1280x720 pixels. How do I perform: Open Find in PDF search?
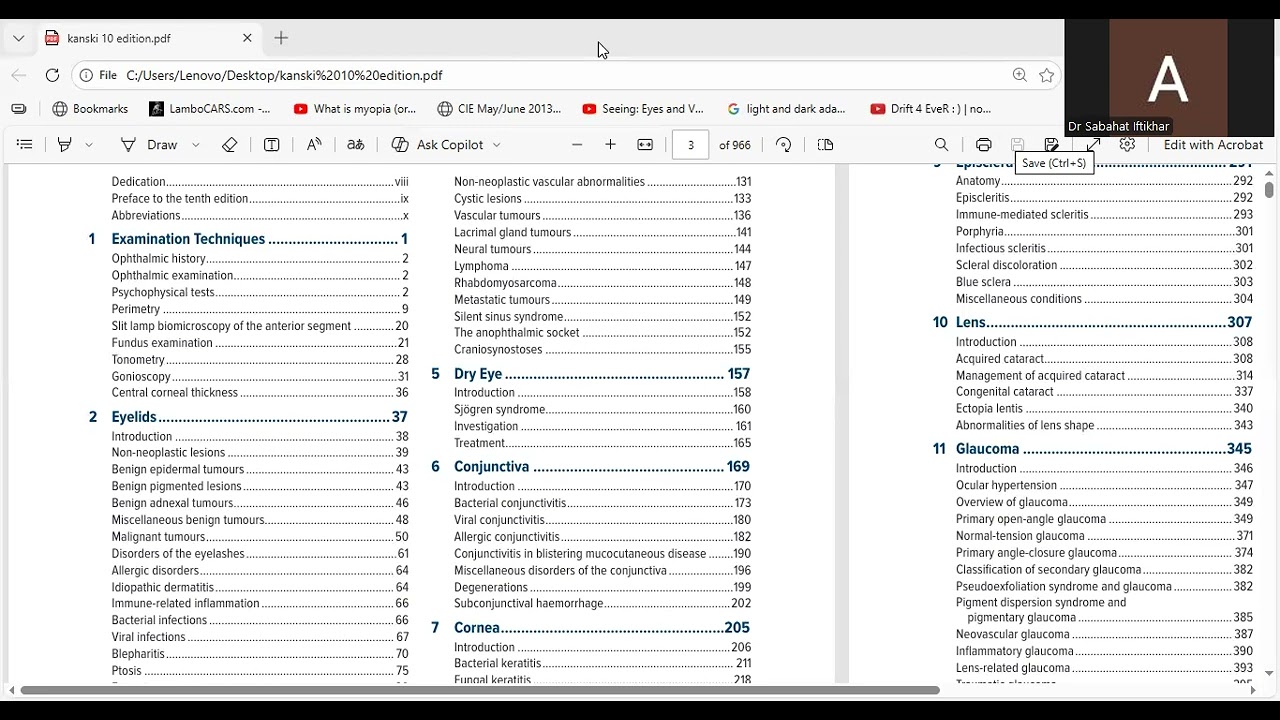[941, 145]
